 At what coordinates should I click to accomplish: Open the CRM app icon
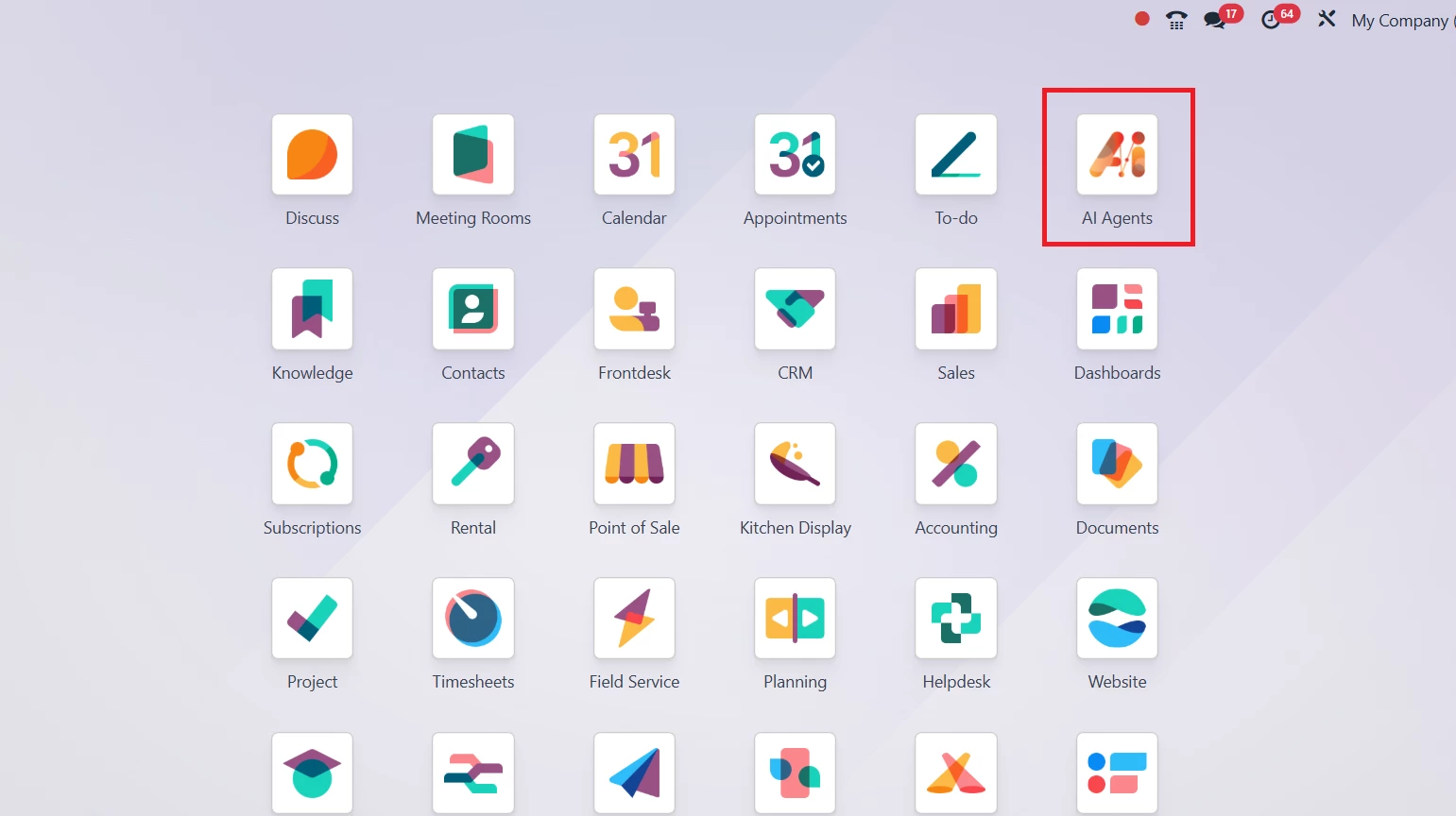click(795, 309)
